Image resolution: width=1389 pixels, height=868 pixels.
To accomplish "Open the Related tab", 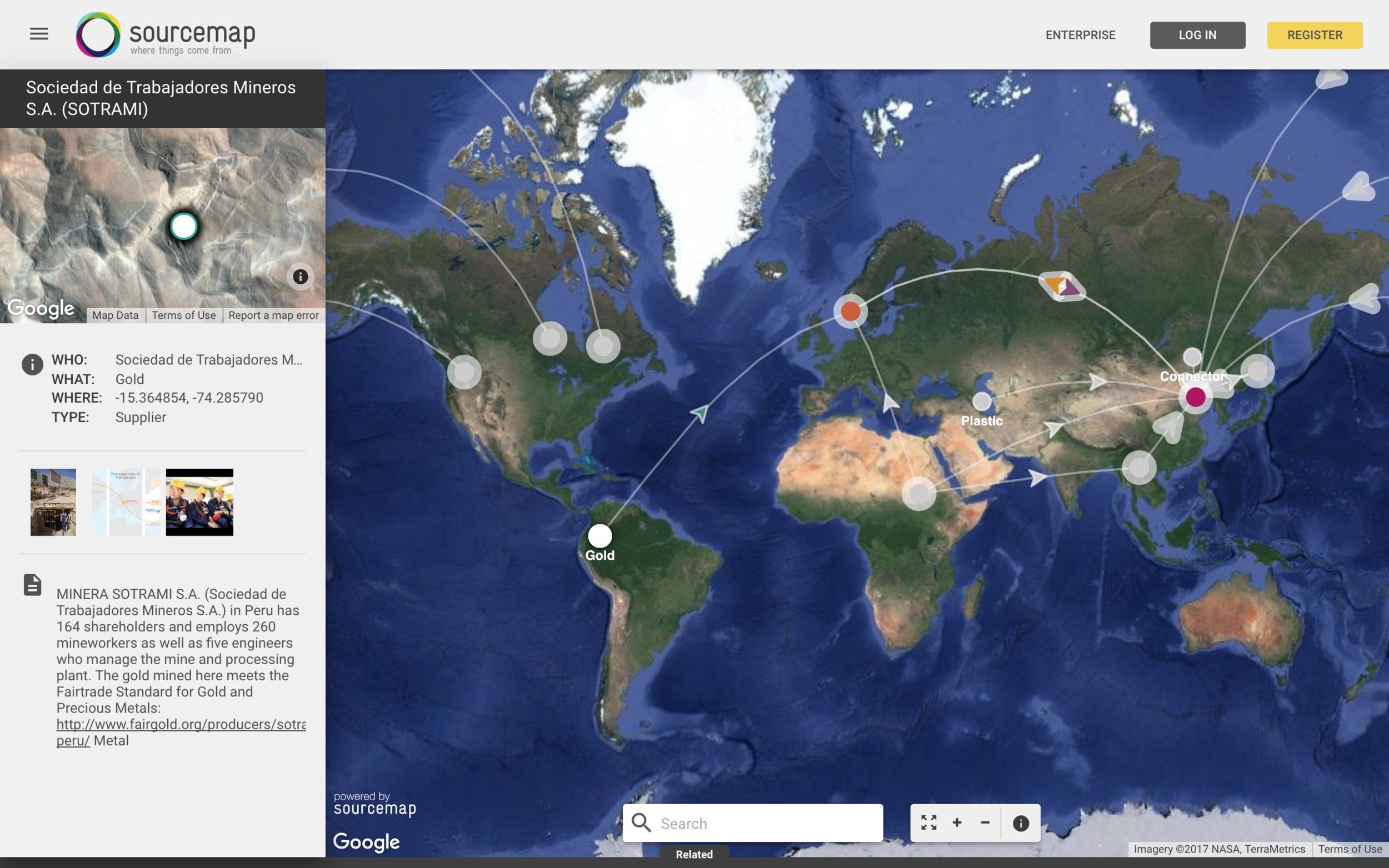I will click(694, 854).
